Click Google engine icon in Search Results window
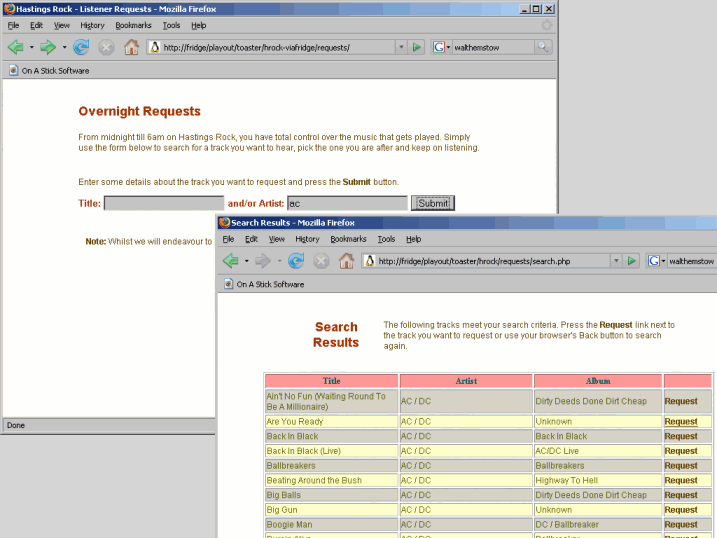717x538 pixels. pyautogui.click(x=653, y=261)
